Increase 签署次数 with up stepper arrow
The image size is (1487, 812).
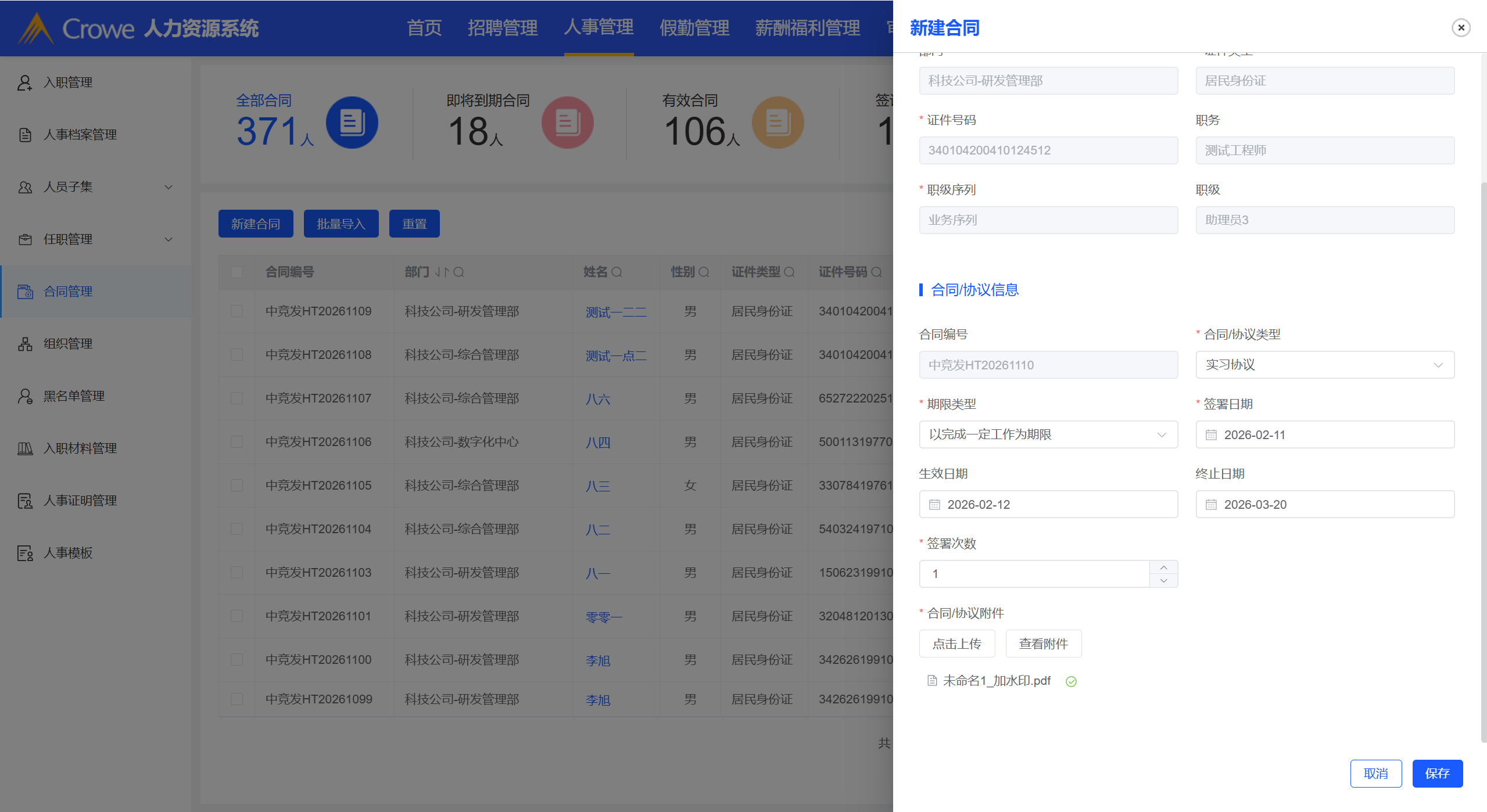(1163, 567)
